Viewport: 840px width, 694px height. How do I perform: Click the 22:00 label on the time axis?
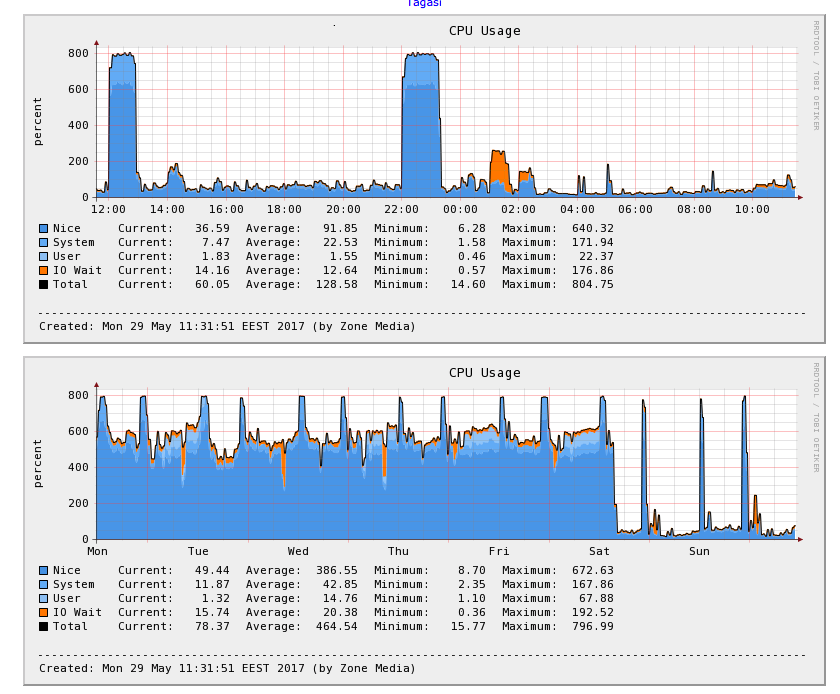coord(401,210)
